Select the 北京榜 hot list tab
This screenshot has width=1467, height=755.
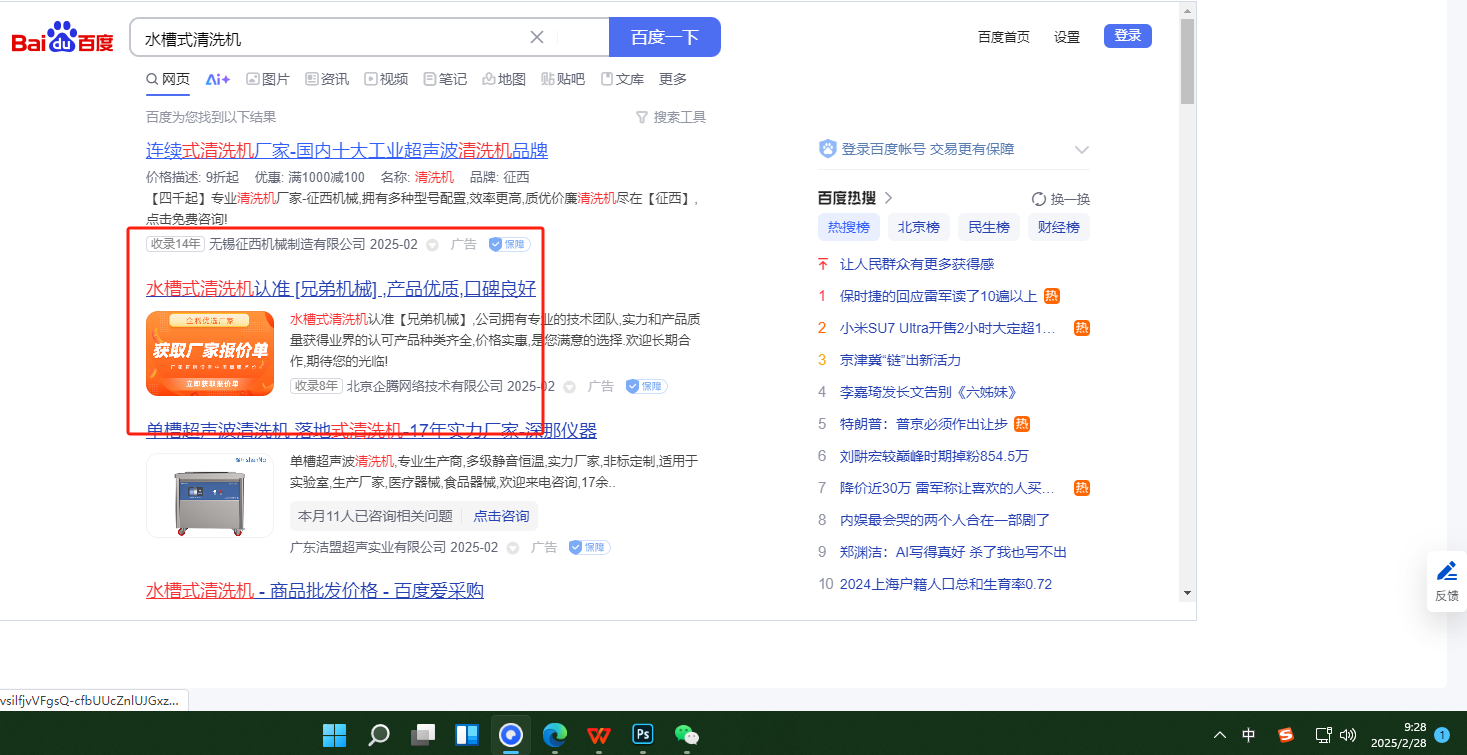coord(918,227)
